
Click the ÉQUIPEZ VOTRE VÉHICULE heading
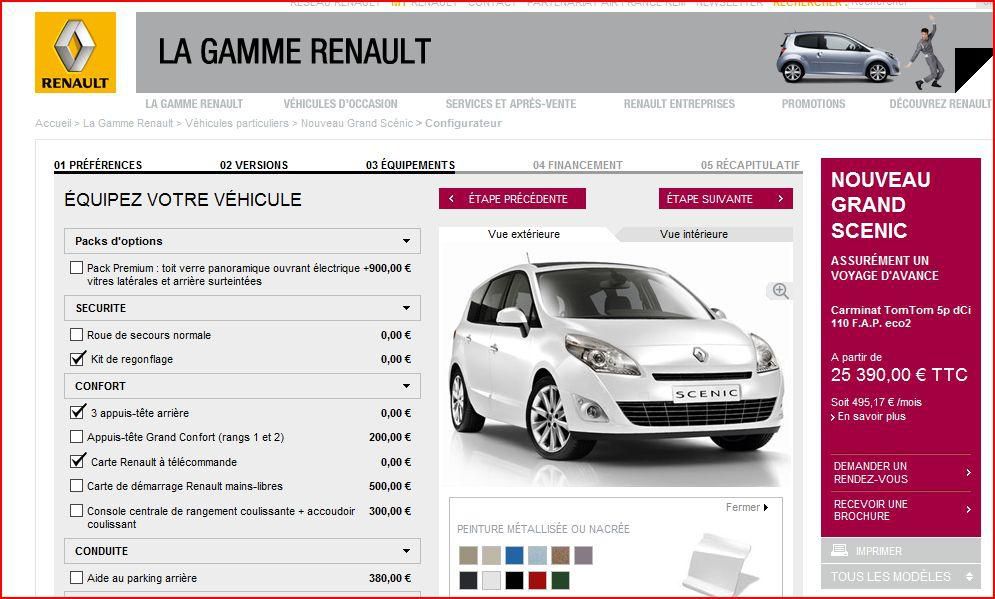(183, 199)
